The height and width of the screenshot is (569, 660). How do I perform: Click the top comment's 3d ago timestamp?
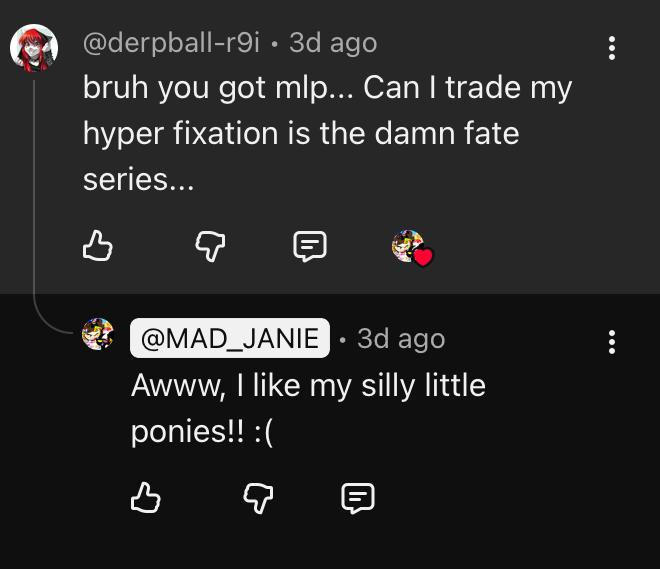pyautogui.click(x=333, y=43)
